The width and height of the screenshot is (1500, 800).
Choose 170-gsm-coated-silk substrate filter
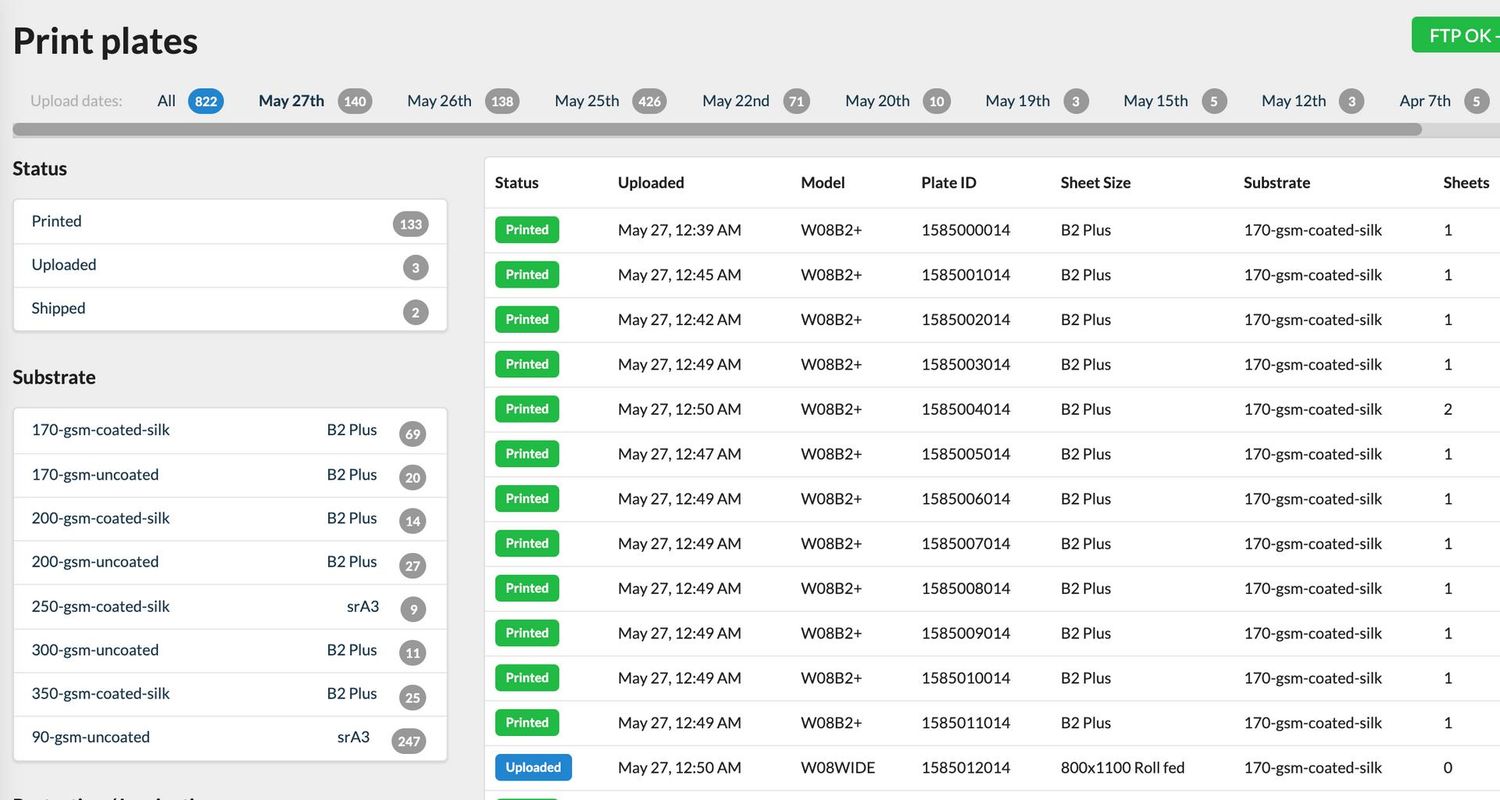pyautogui.click(x=229, y=431)
